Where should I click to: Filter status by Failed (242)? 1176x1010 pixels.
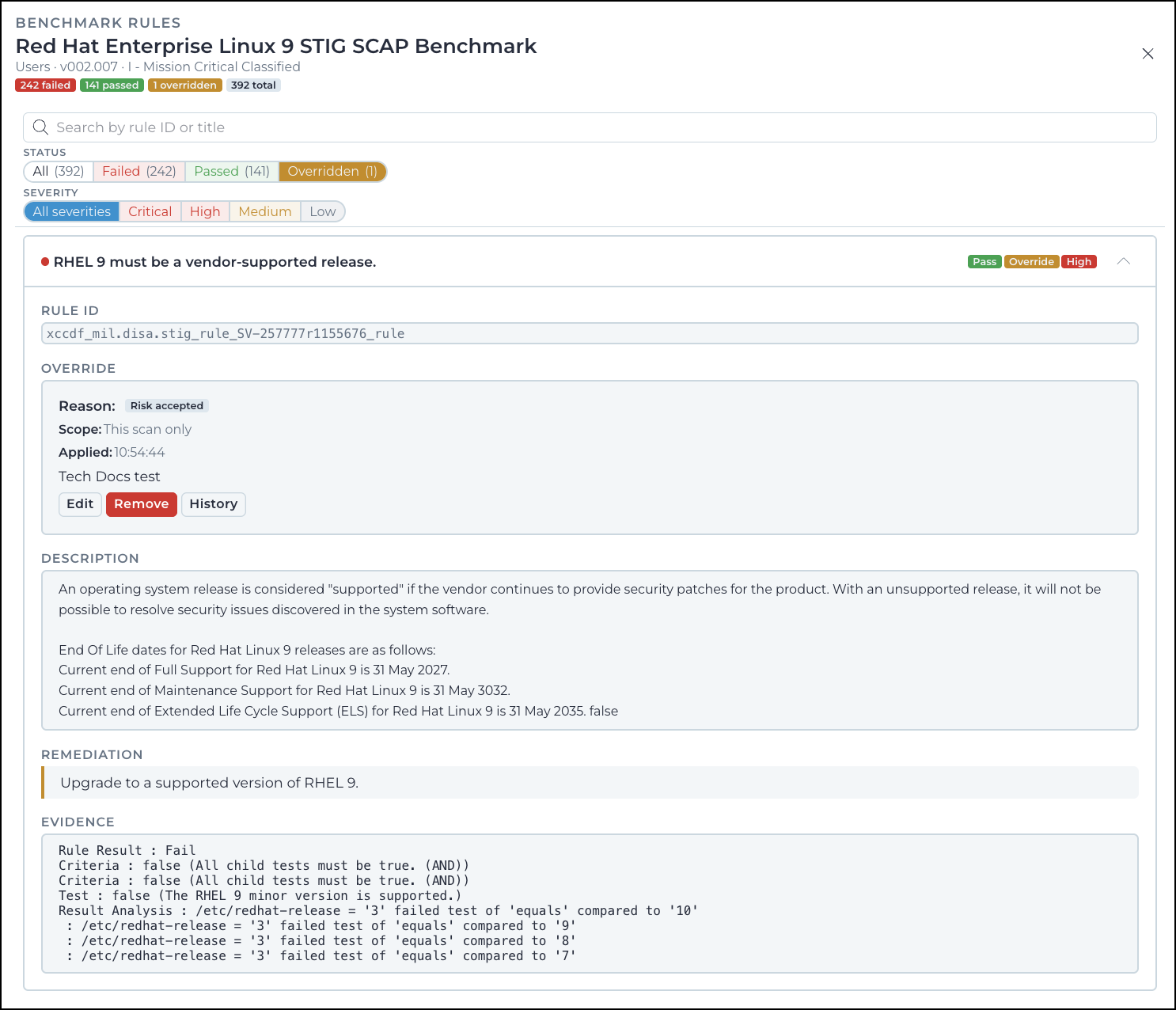[x=139, y=172]
